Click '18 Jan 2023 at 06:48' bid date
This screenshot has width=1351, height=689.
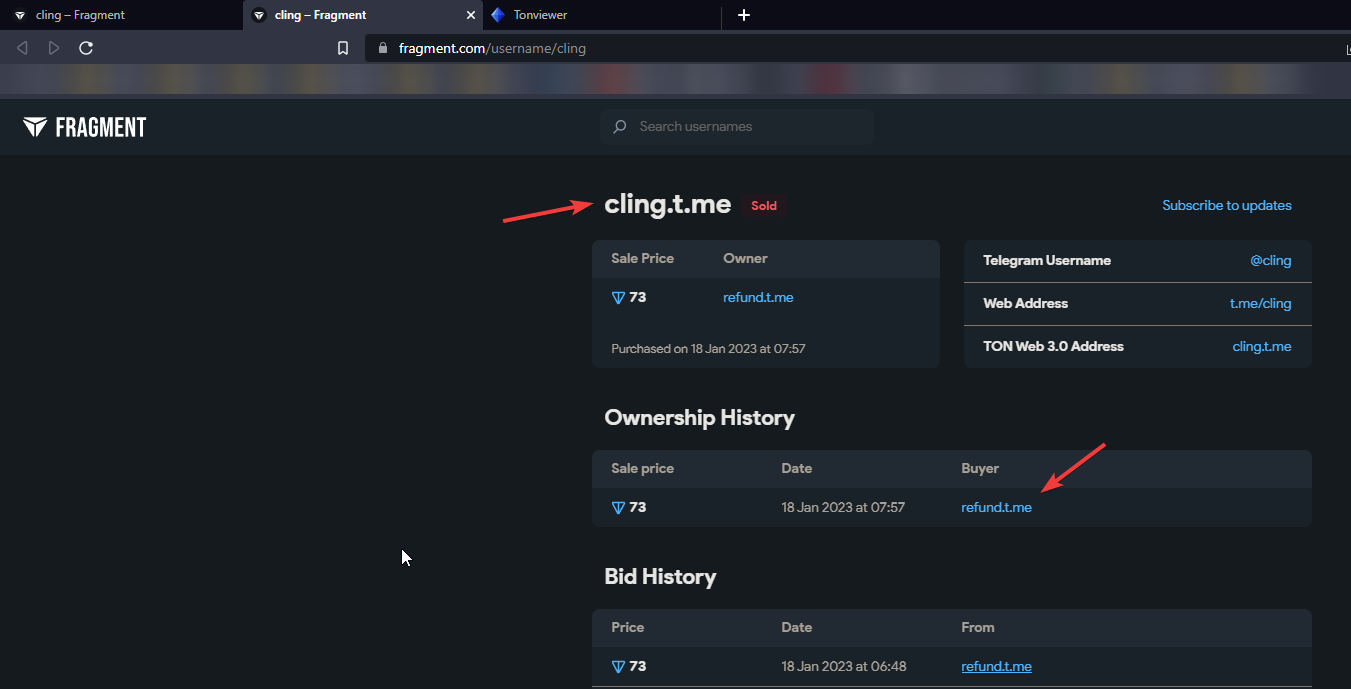click(x=843, y=666)
